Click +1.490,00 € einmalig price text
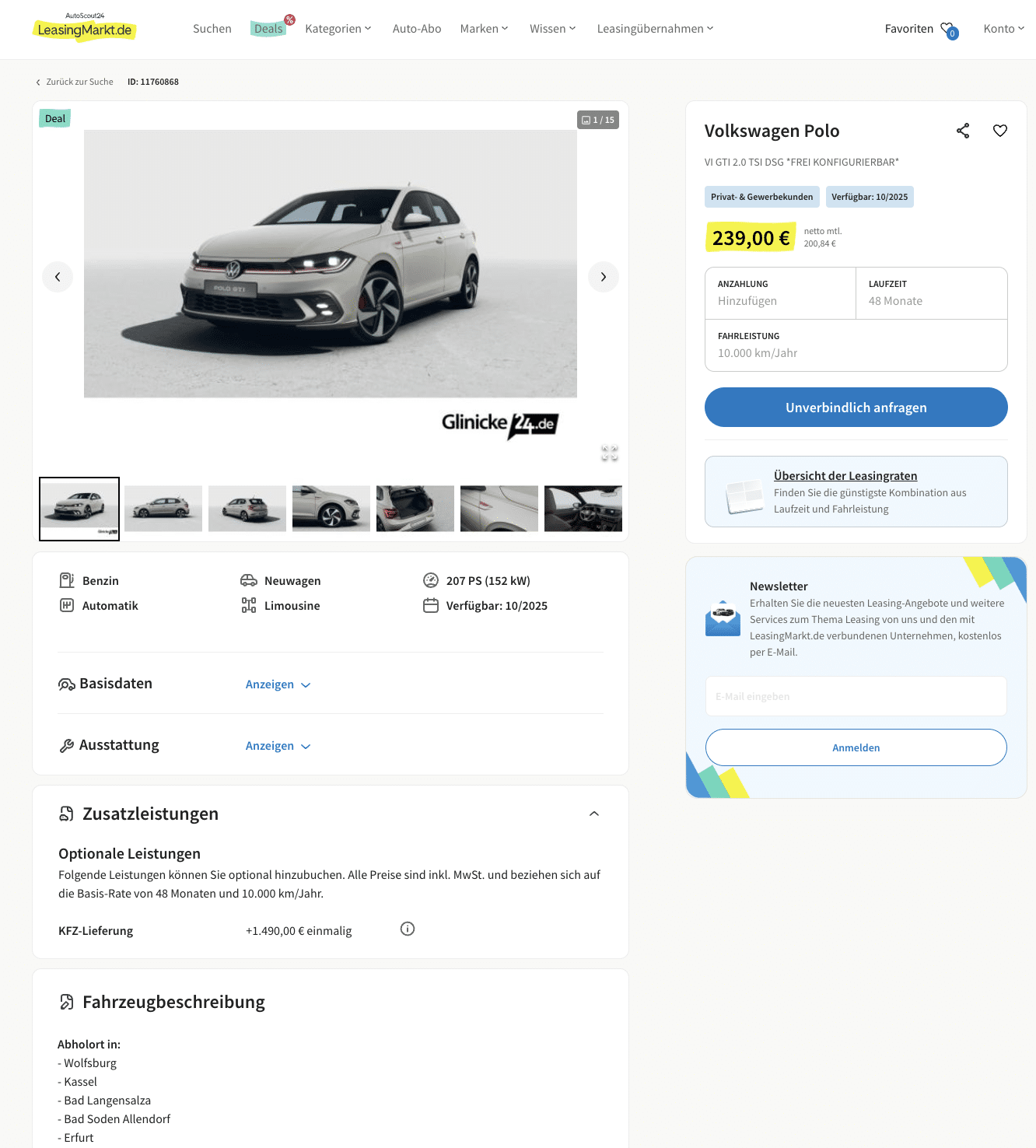 pyautogui.click(x=299, y=931)
